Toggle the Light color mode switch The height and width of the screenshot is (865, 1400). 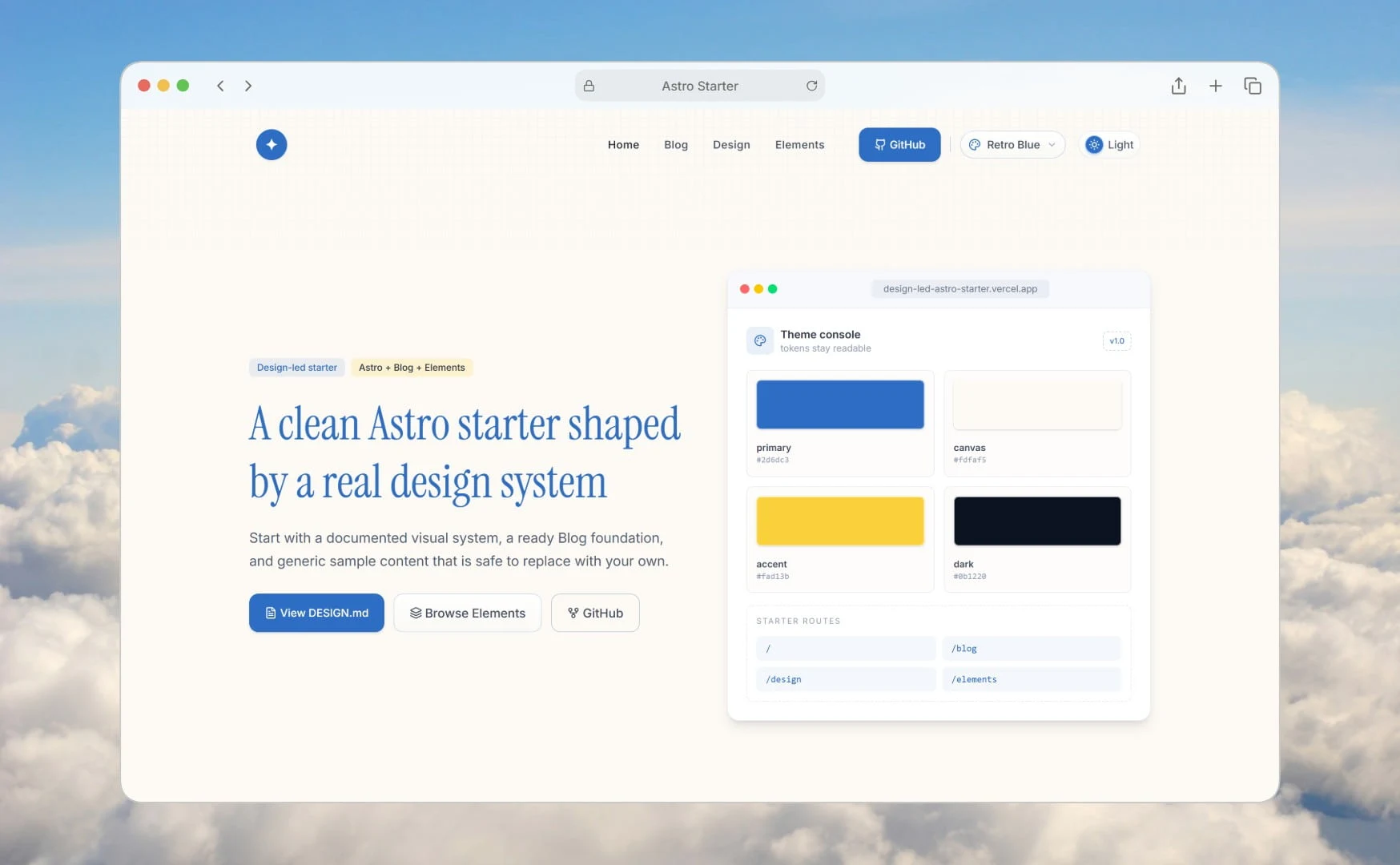pos(1110,145)
